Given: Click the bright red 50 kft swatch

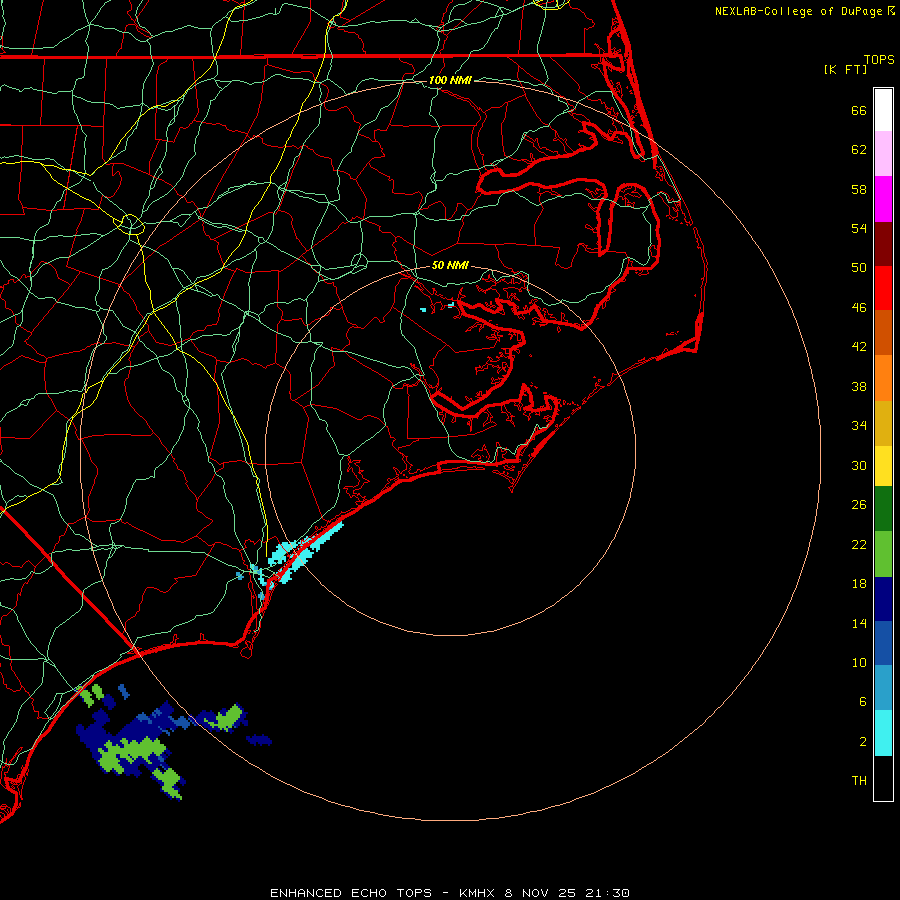Looking at the screenshot, I should coord(883,288).
